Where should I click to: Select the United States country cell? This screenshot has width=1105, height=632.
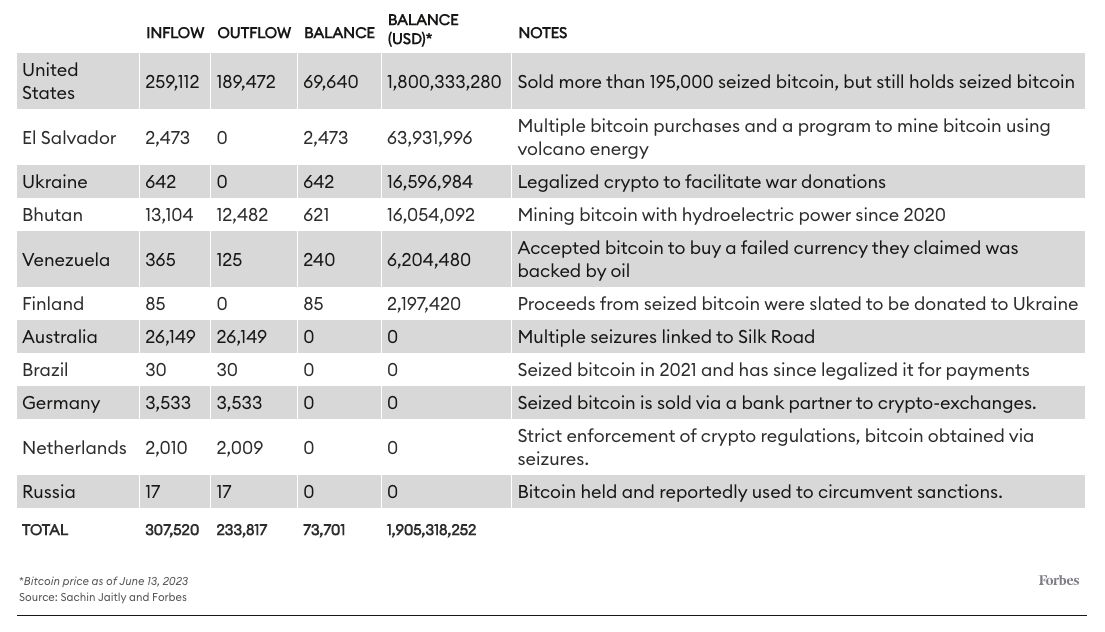[x=50, y=81]
